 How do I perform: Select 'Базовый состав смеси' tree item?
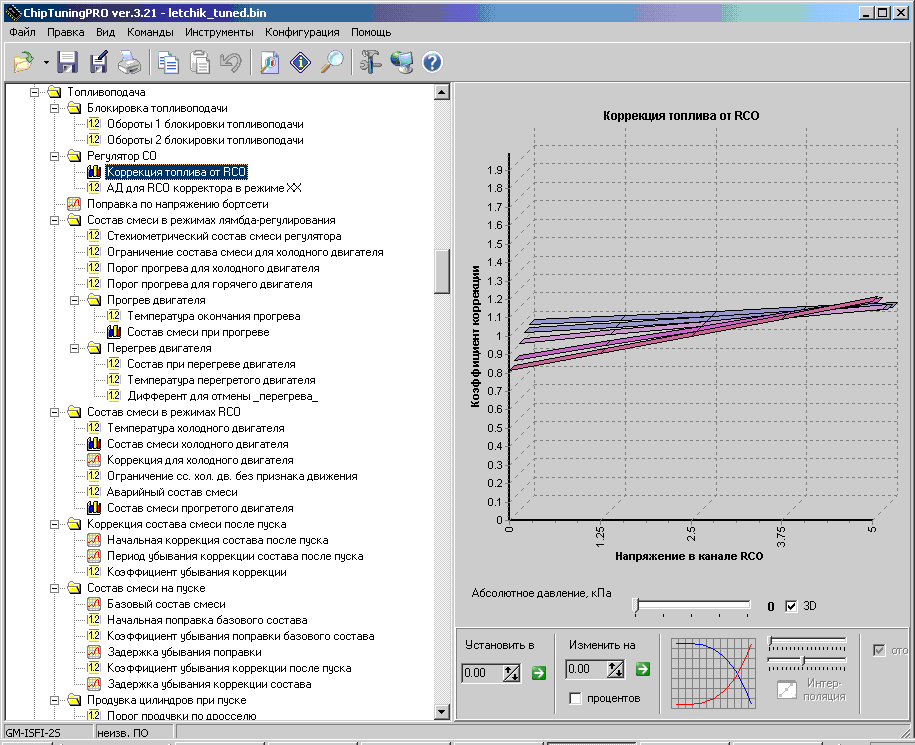click(166, 604)
